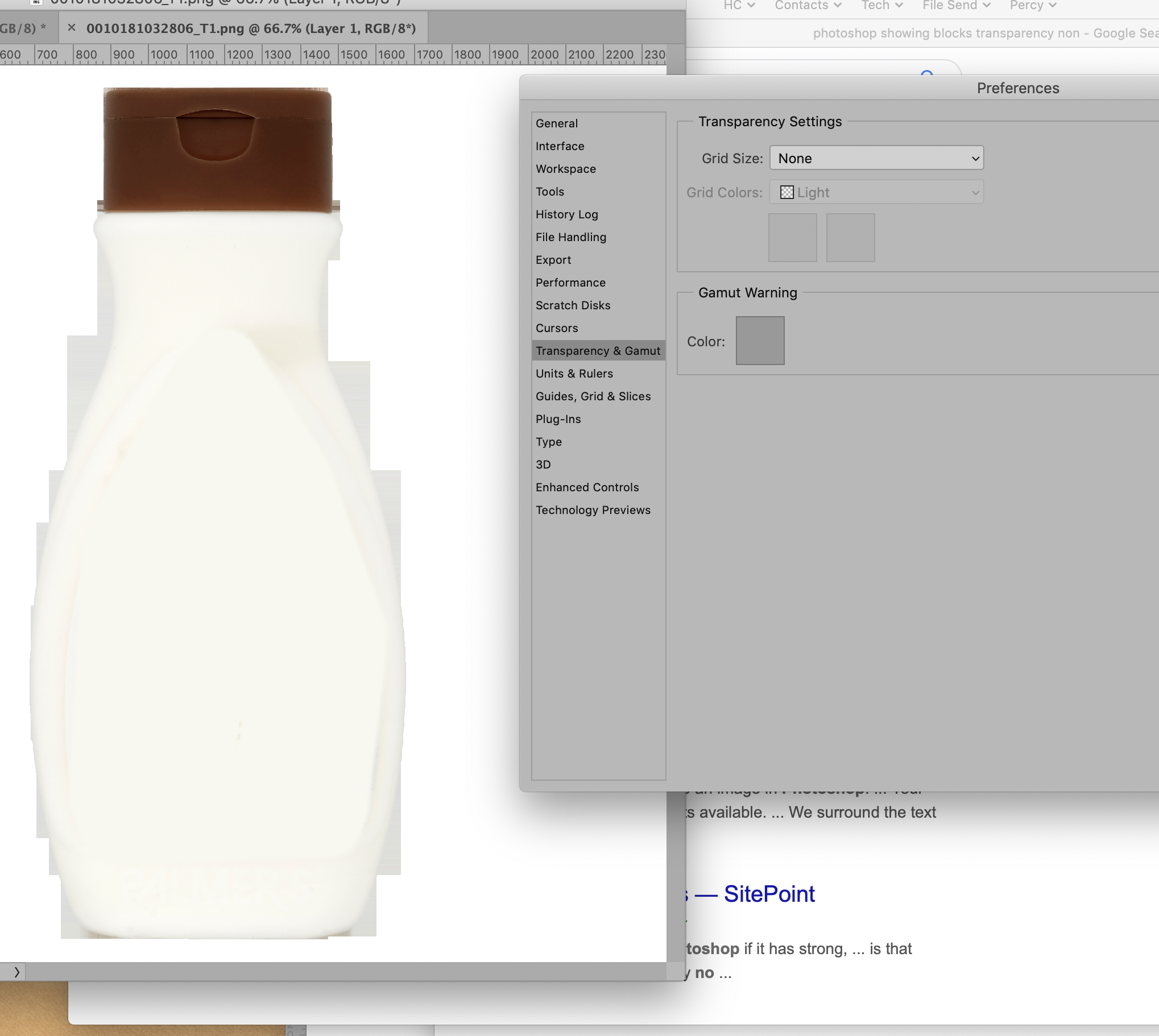The width and height of the screenshot is (1159, 1036).
Task: Click the checkerboard transparency icon beside Light
Action: coord(787,192)
